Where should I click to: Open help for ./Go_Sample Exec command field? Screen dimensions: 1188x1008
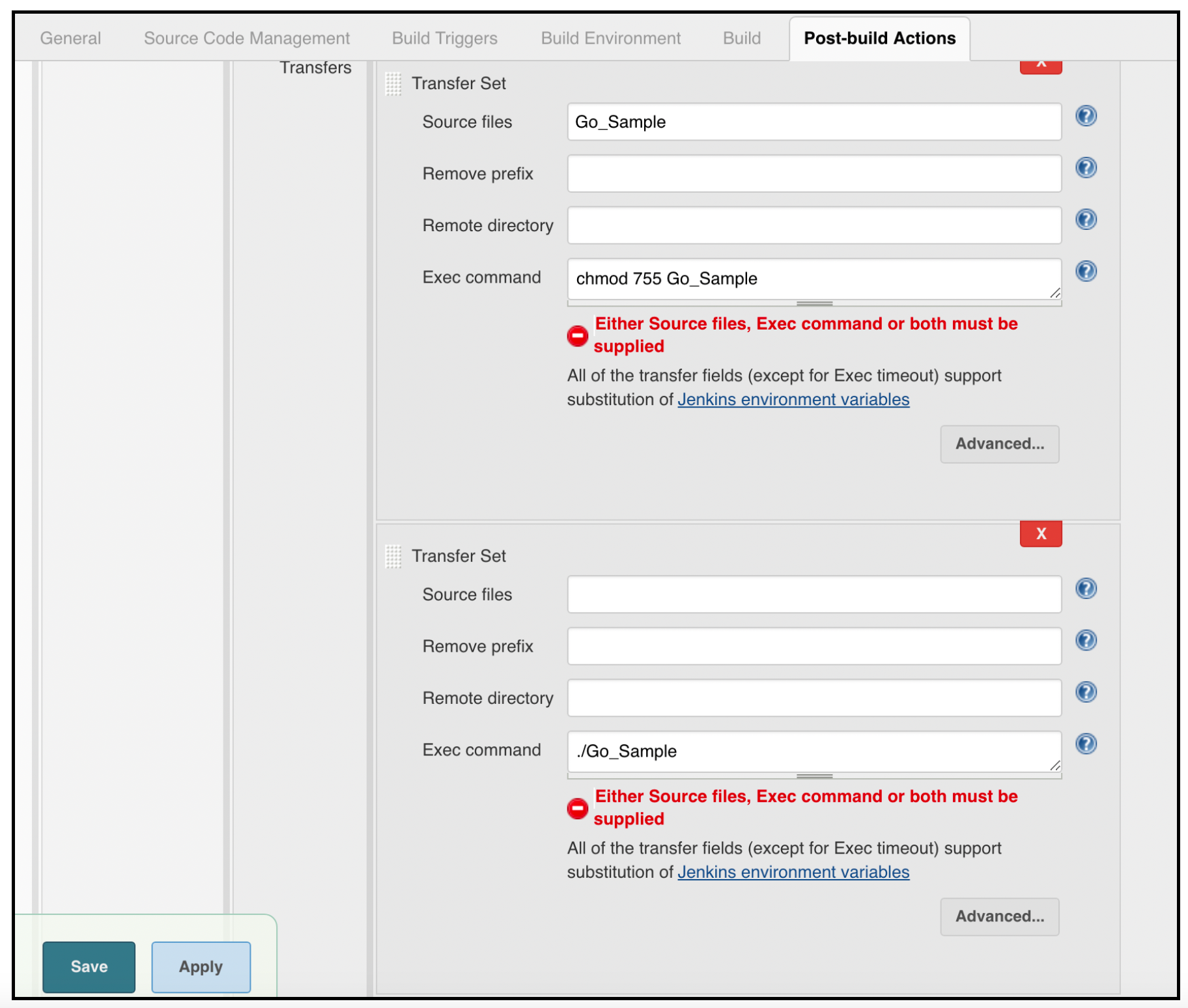click(x=1086, y=744)
